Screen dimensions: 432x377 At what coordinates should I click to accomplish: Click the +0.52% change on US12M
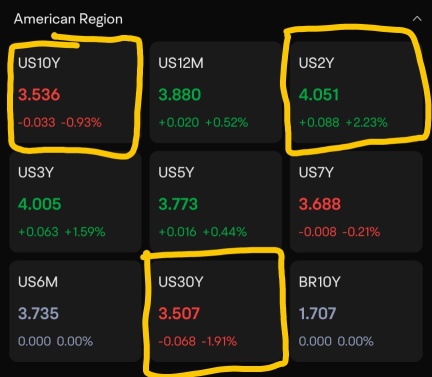coord(227,122)
